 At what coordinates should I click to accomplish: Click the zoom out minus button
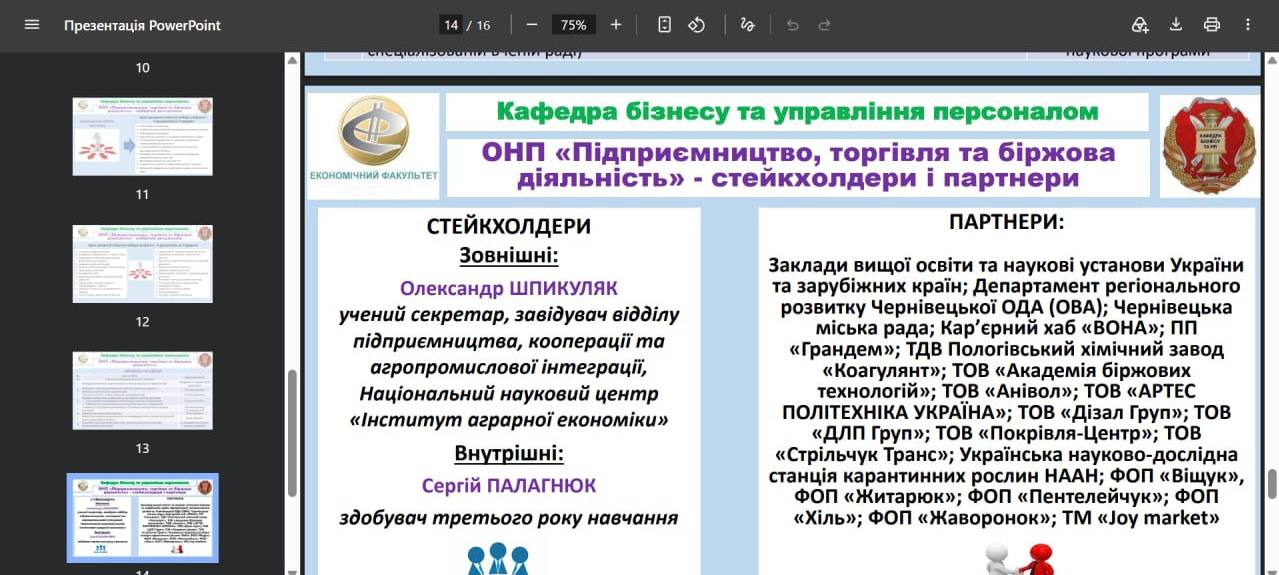point(532,25)
